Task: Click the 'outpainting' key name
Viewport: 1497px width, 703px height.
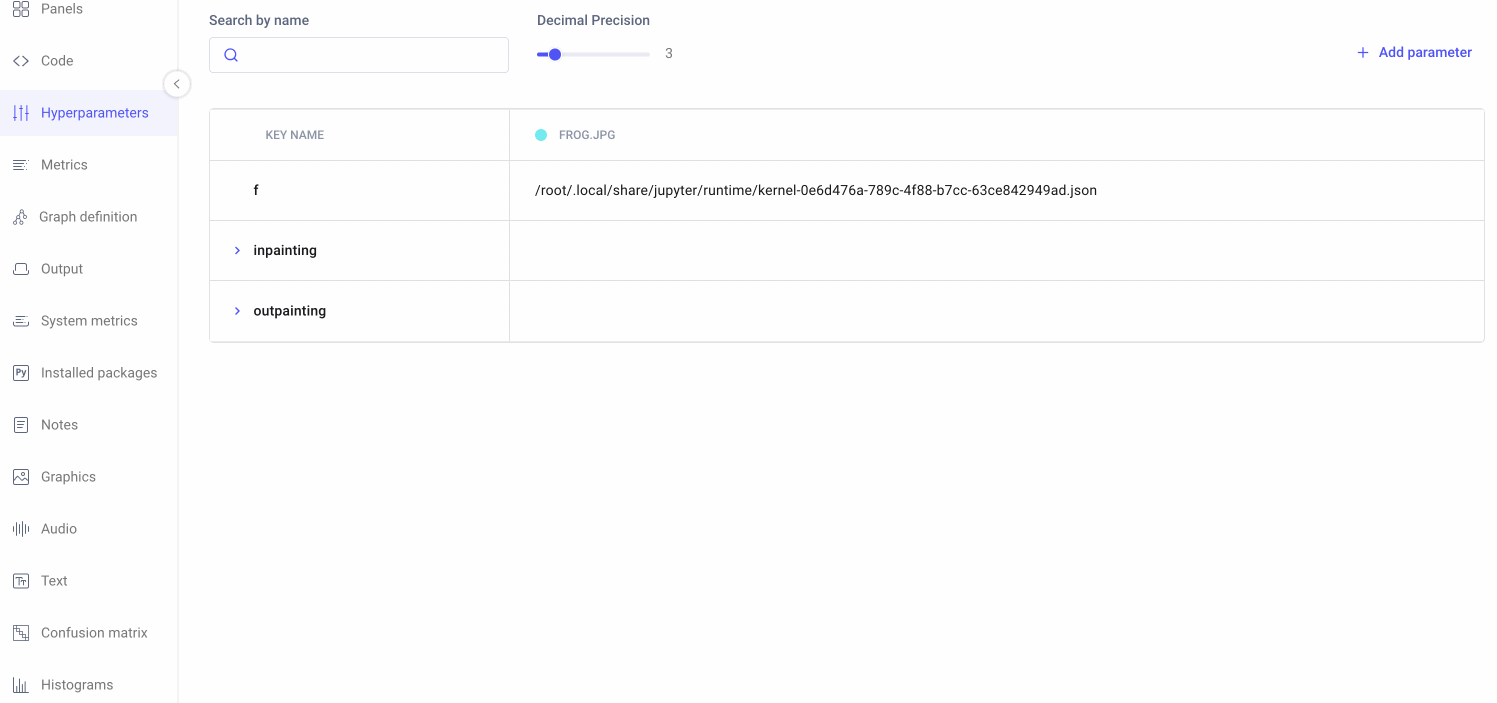Action: [x=290, y=311]
